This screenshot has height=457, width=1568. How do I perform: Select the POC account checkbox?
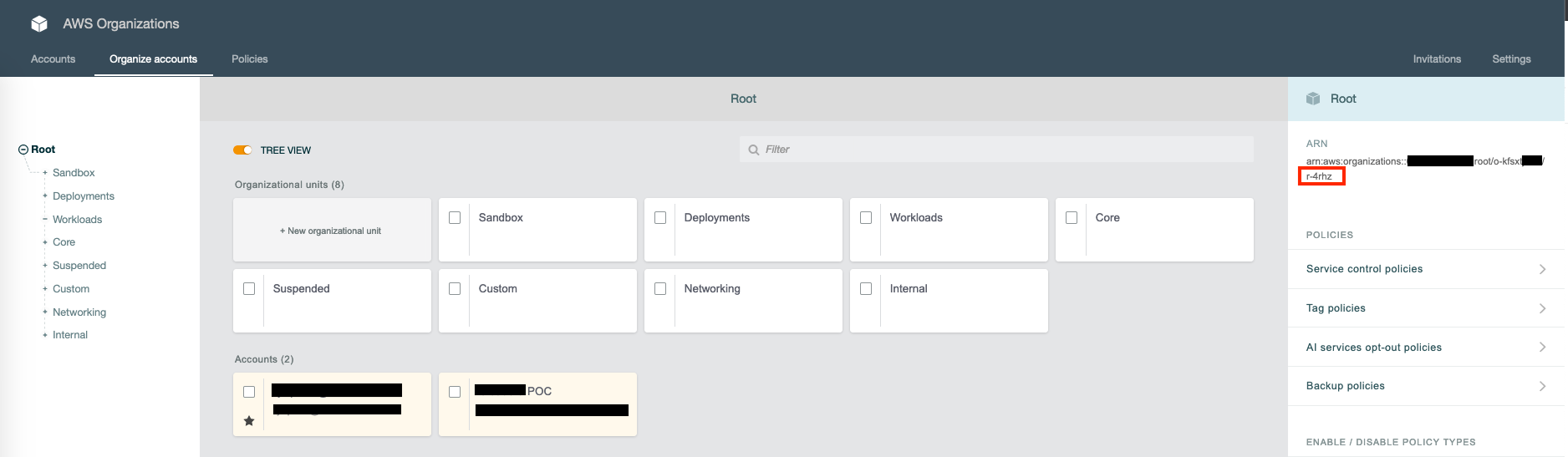pos(455,392)
